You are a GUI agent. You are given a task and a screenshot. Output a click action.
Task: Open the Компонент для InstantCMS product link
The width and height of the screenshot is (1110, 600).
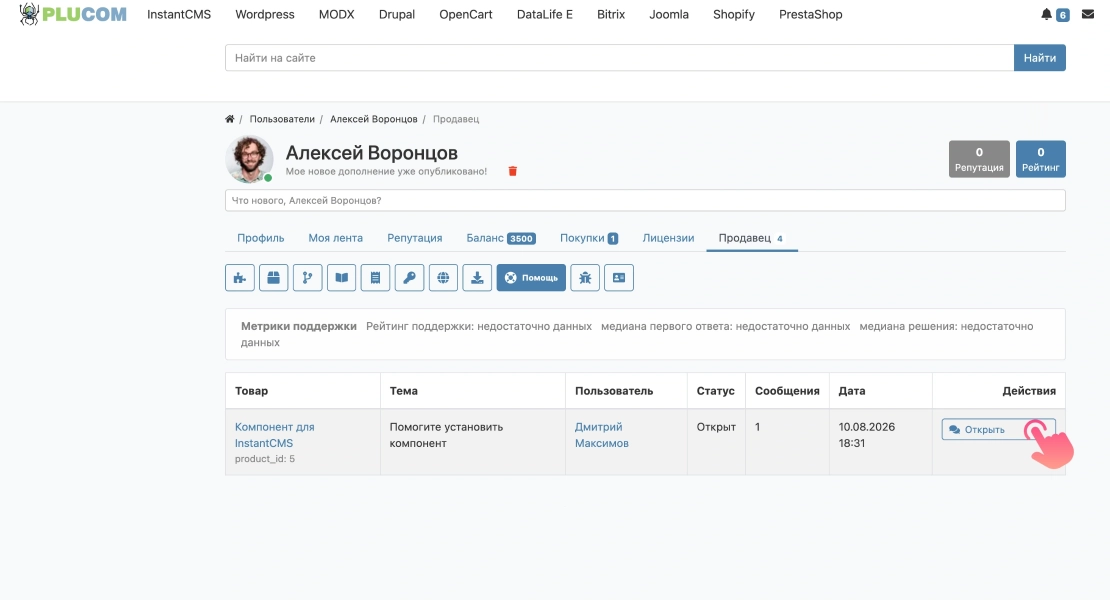click(275, 435)
